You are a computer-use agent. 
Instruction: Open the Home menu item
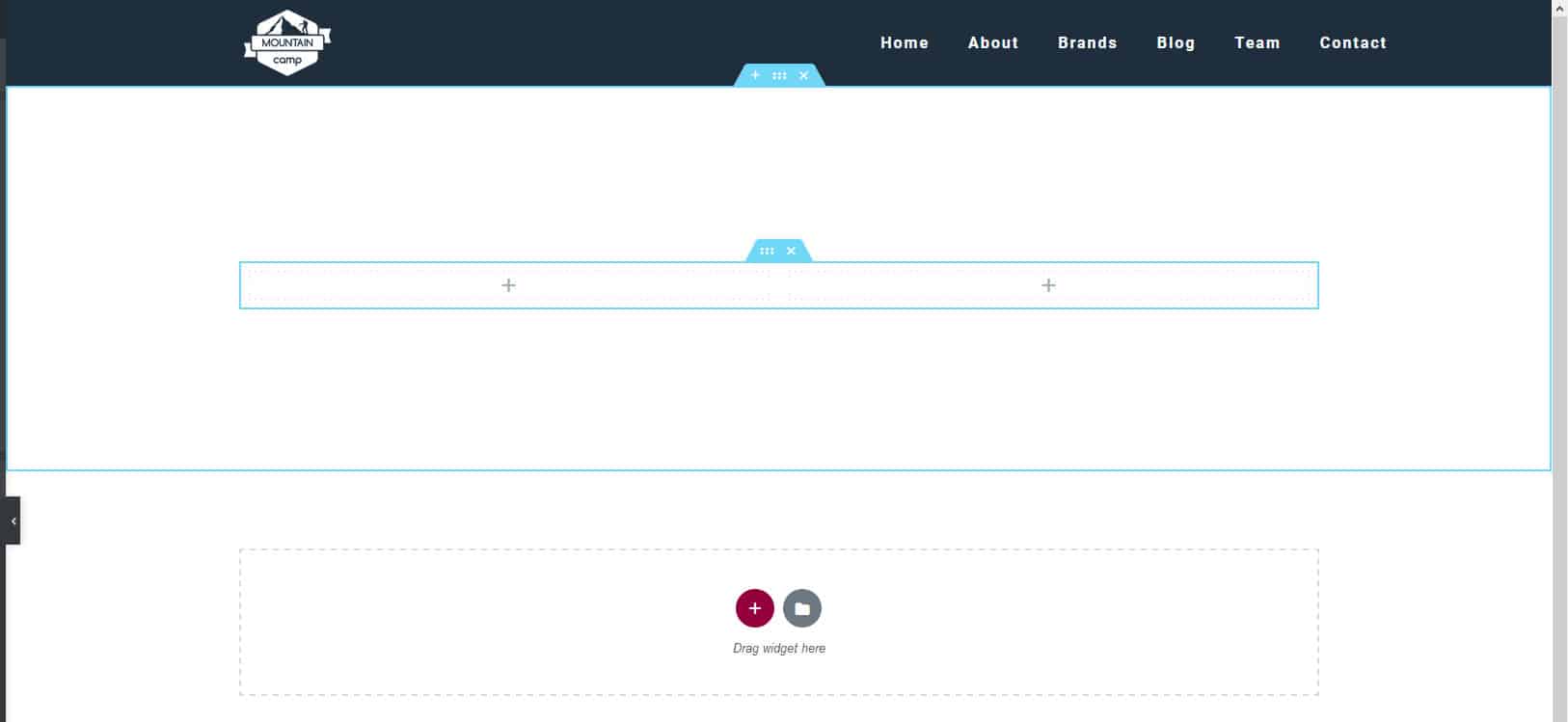coord(904,42)
